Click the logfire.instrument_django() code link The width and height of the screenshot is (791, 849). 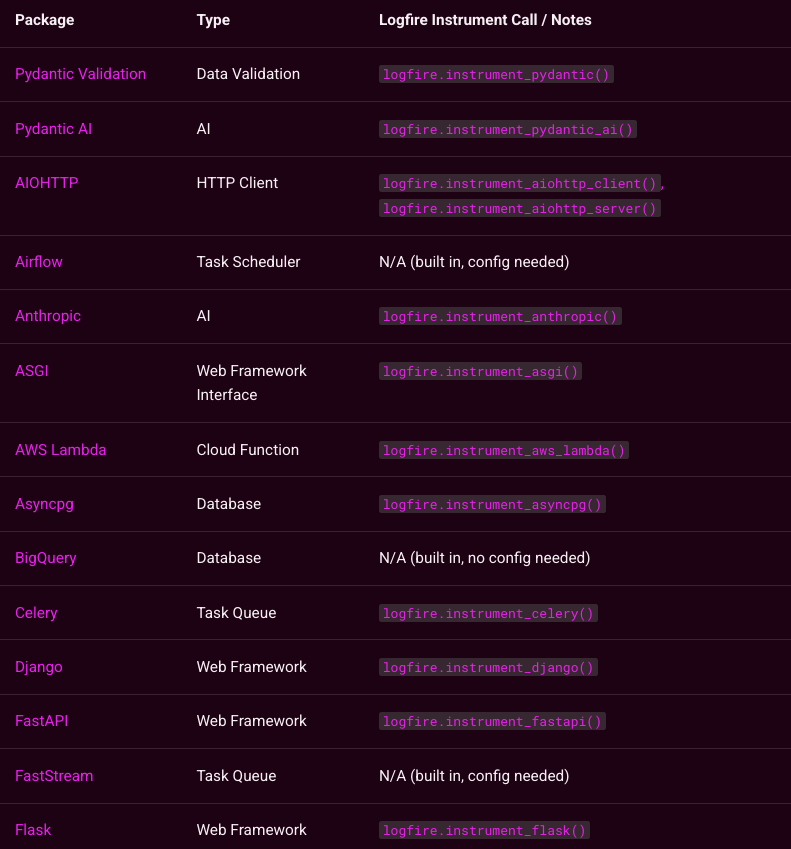click(x=488, y=668)
